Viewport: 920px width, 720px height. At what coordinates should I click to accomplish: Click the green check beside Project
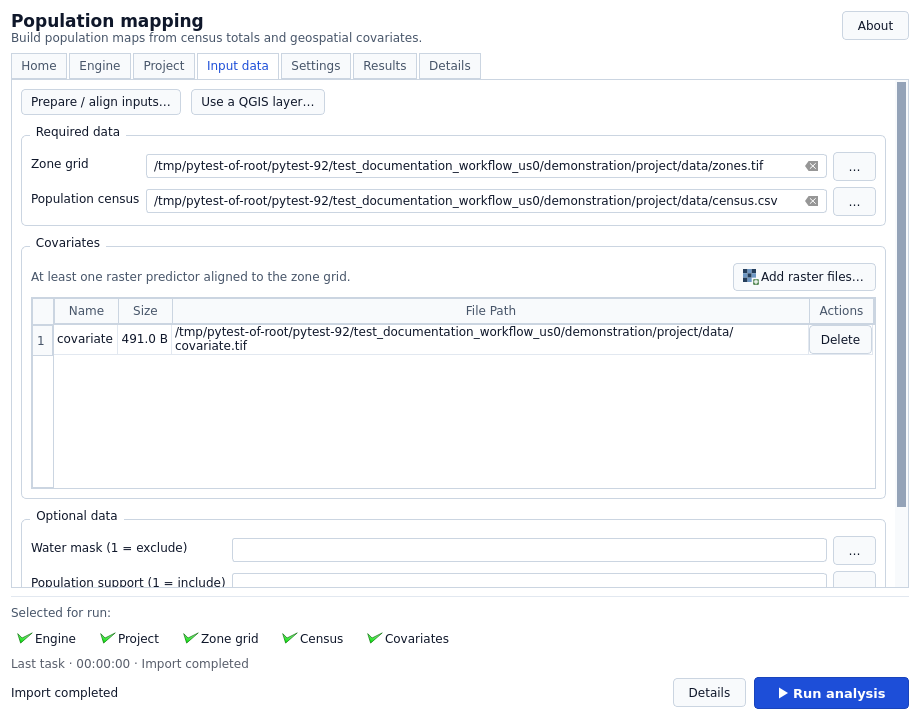tap(107, 638)
